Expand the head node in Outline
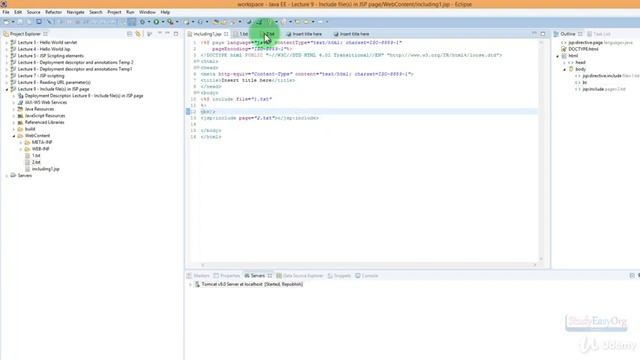This screenshot has height=360, width=640. [x=565, y=62]
